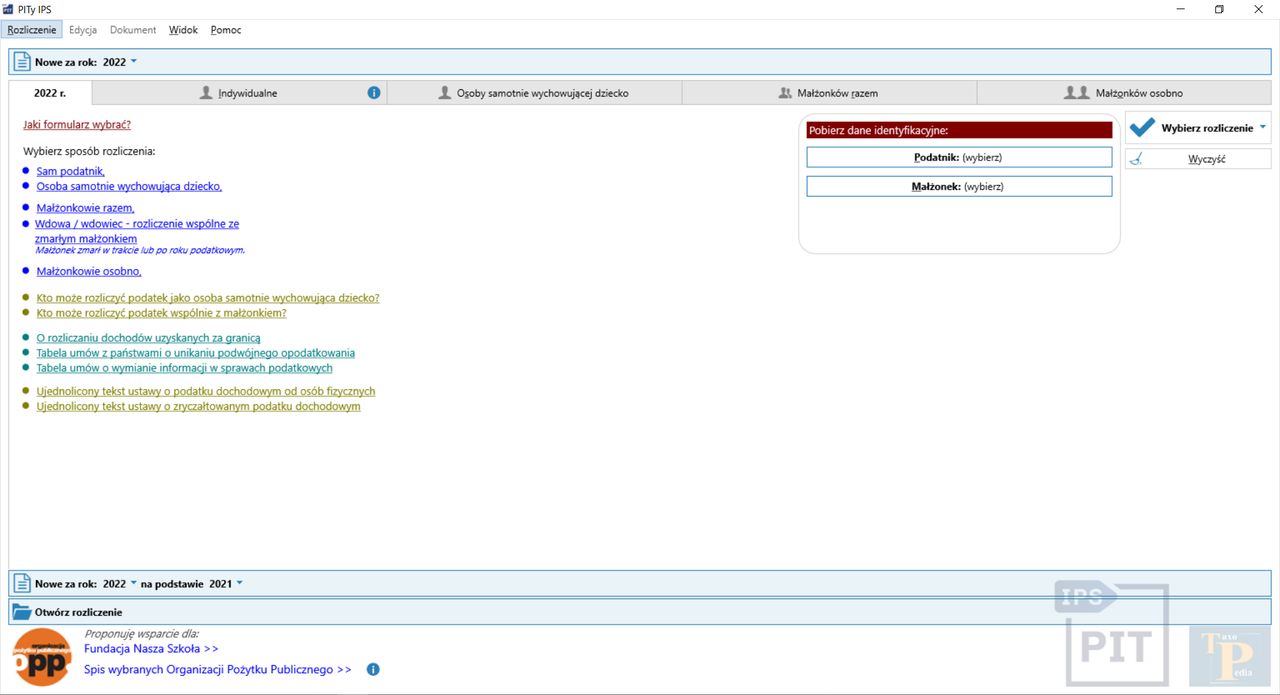Click couple icon on Małżonków razem tab

pos(785,93)
